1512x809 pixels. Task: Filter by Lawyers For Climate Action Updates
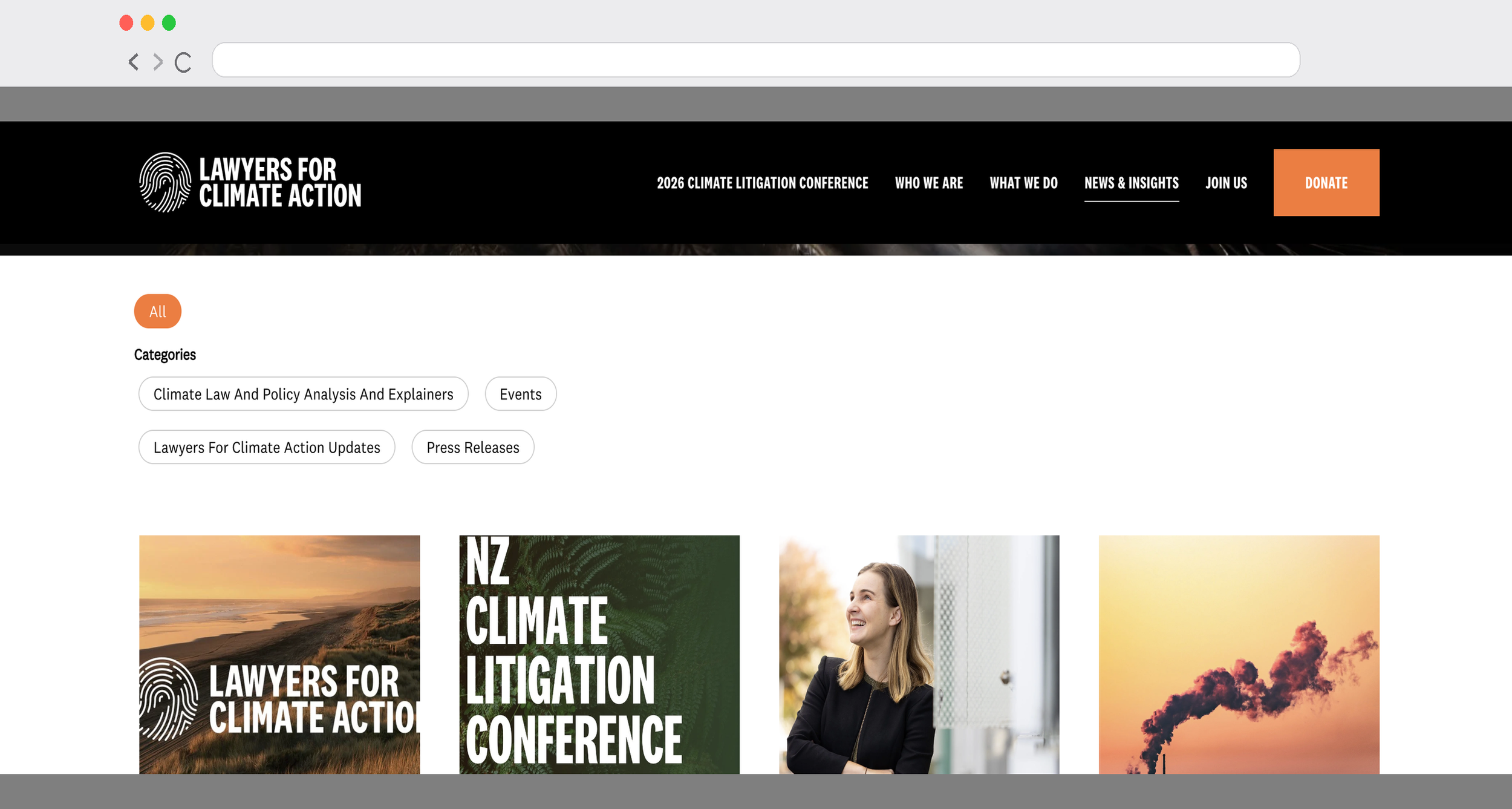267,447
